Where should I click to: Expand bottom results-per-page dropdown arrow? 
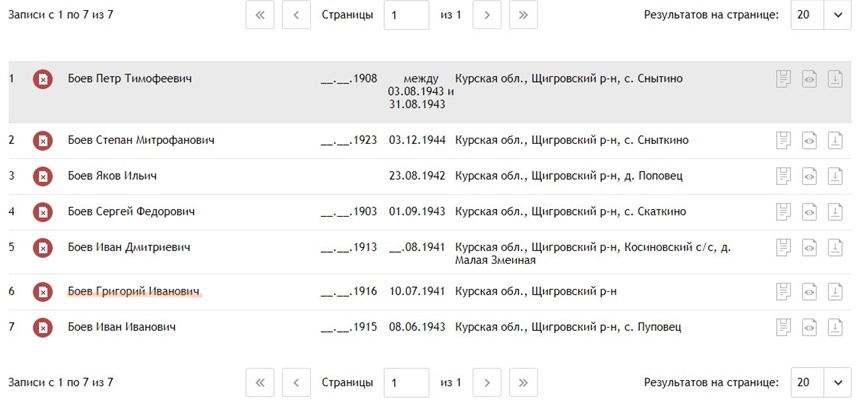pyautogui.click(x=838, y=383)
